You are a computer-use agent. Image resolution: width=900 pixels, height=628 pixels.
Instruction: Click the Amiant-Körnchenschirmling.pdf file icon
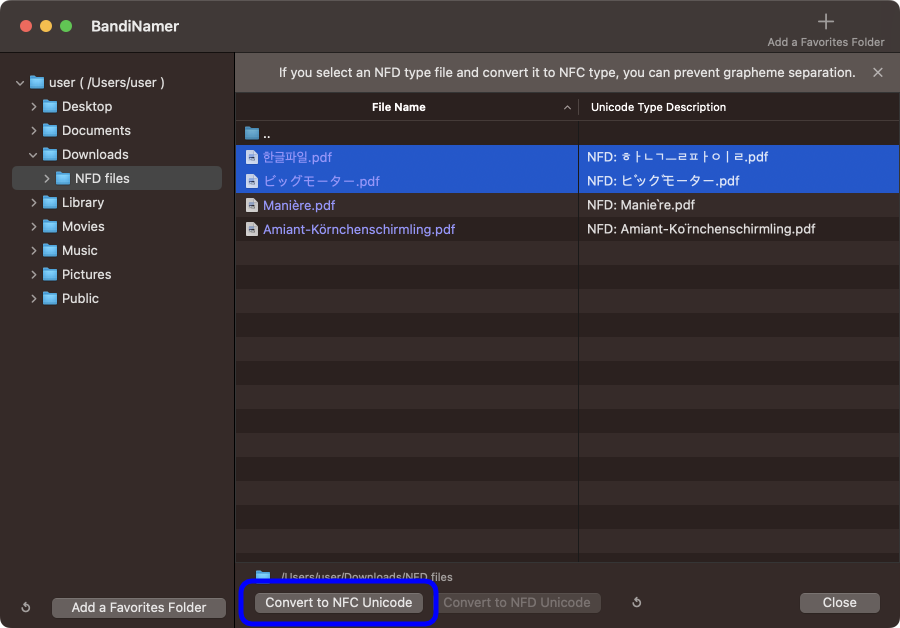click(252, 229)
